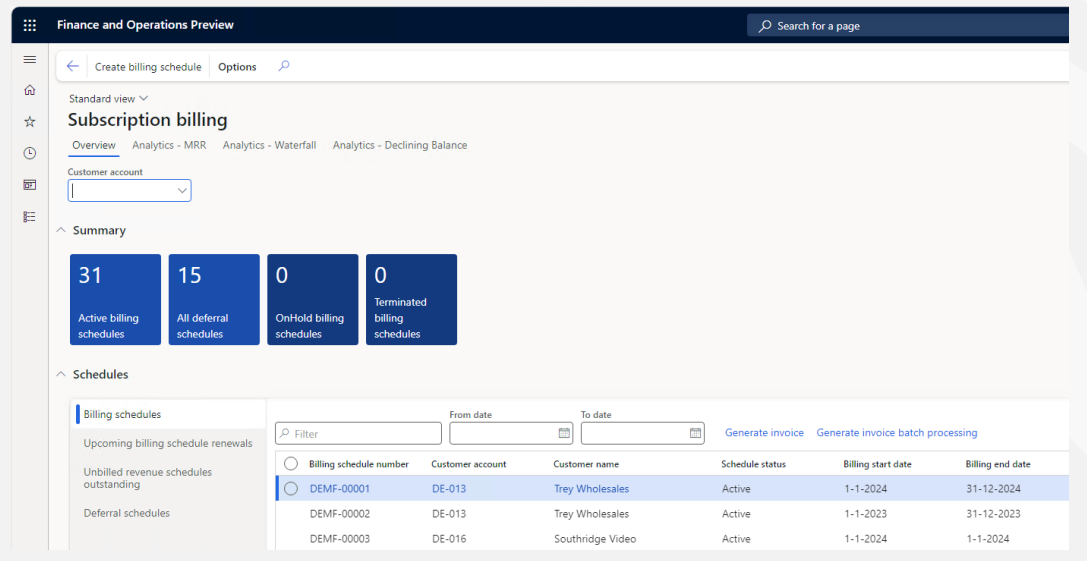Collapse the Summary section
The image size is (1087, 561).
62,230
